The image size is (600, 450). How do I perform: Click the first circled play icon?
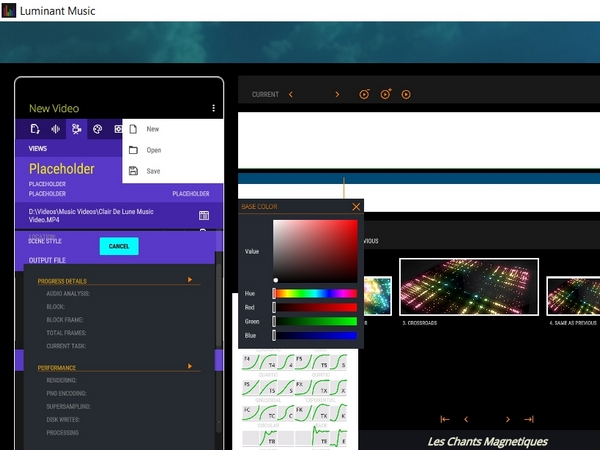364,94
